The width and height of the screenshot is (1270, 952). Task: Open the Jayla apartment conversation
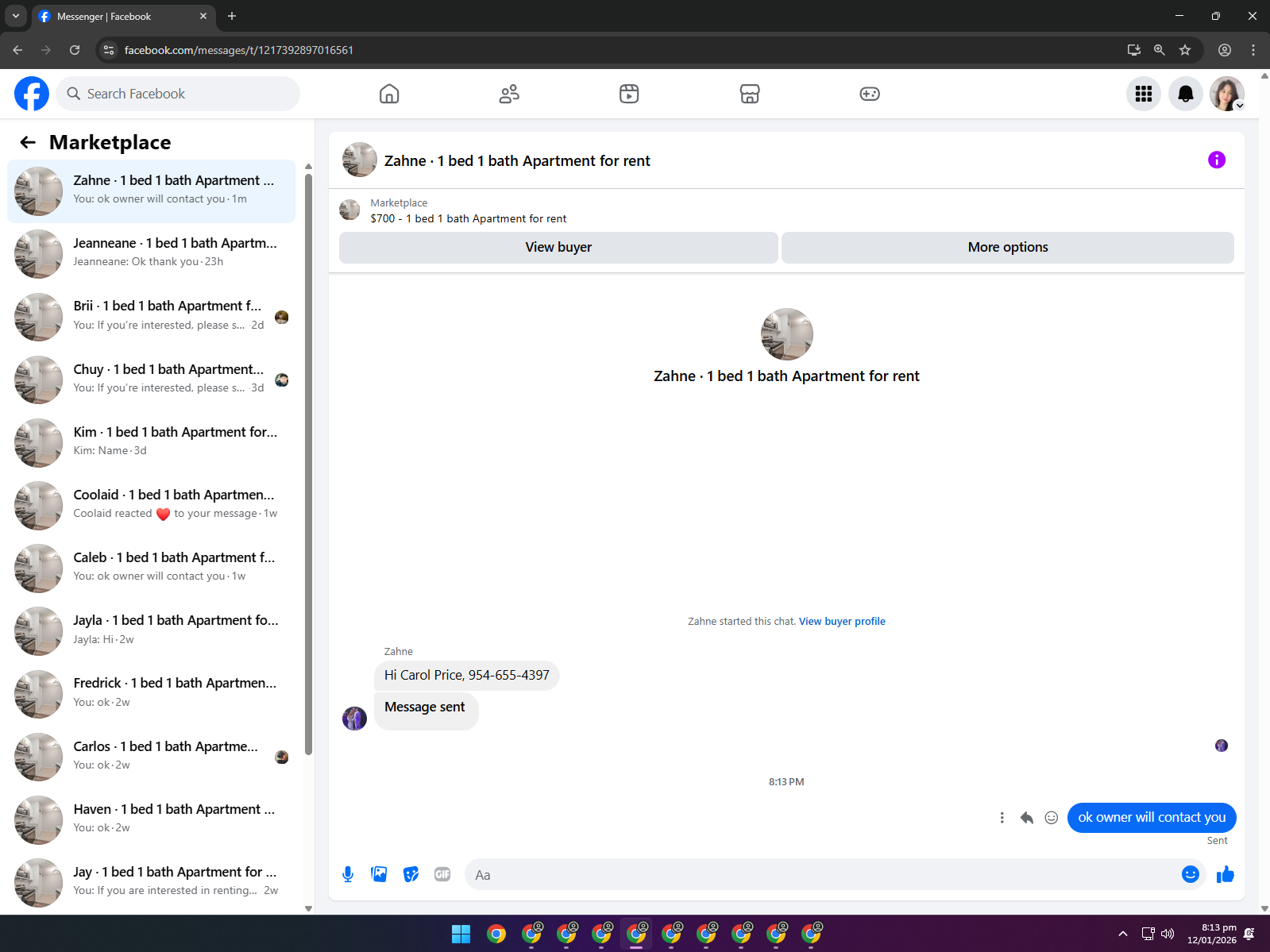click(x=151, y=630)
